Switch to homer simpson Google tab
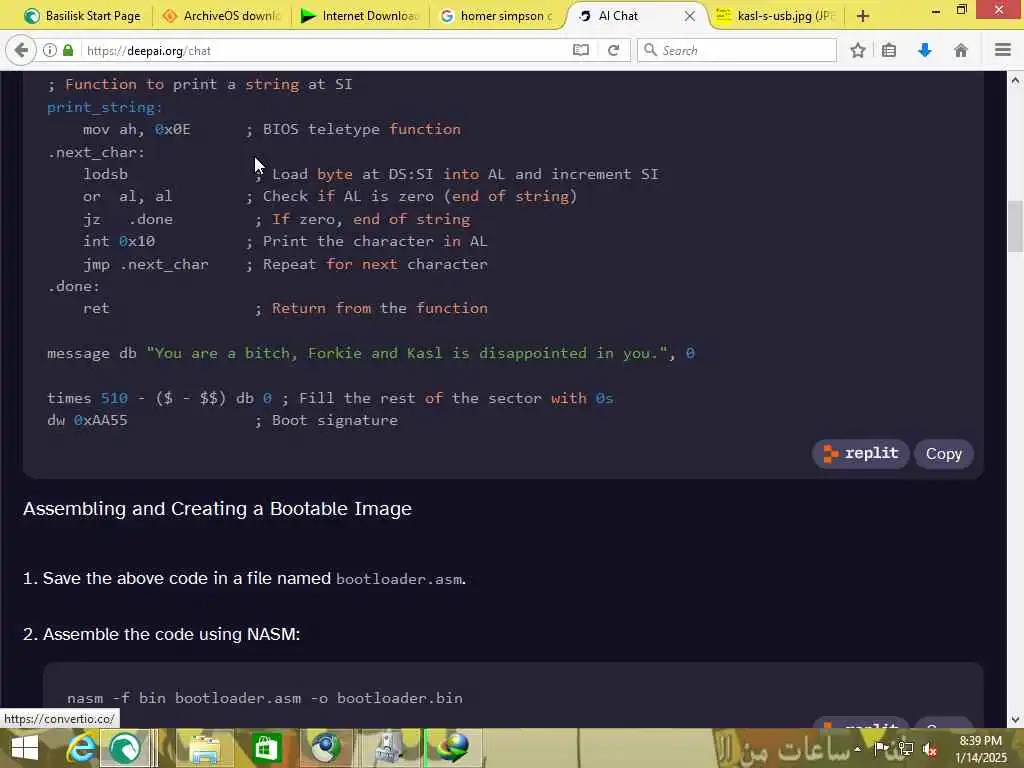 pos(498,16)
